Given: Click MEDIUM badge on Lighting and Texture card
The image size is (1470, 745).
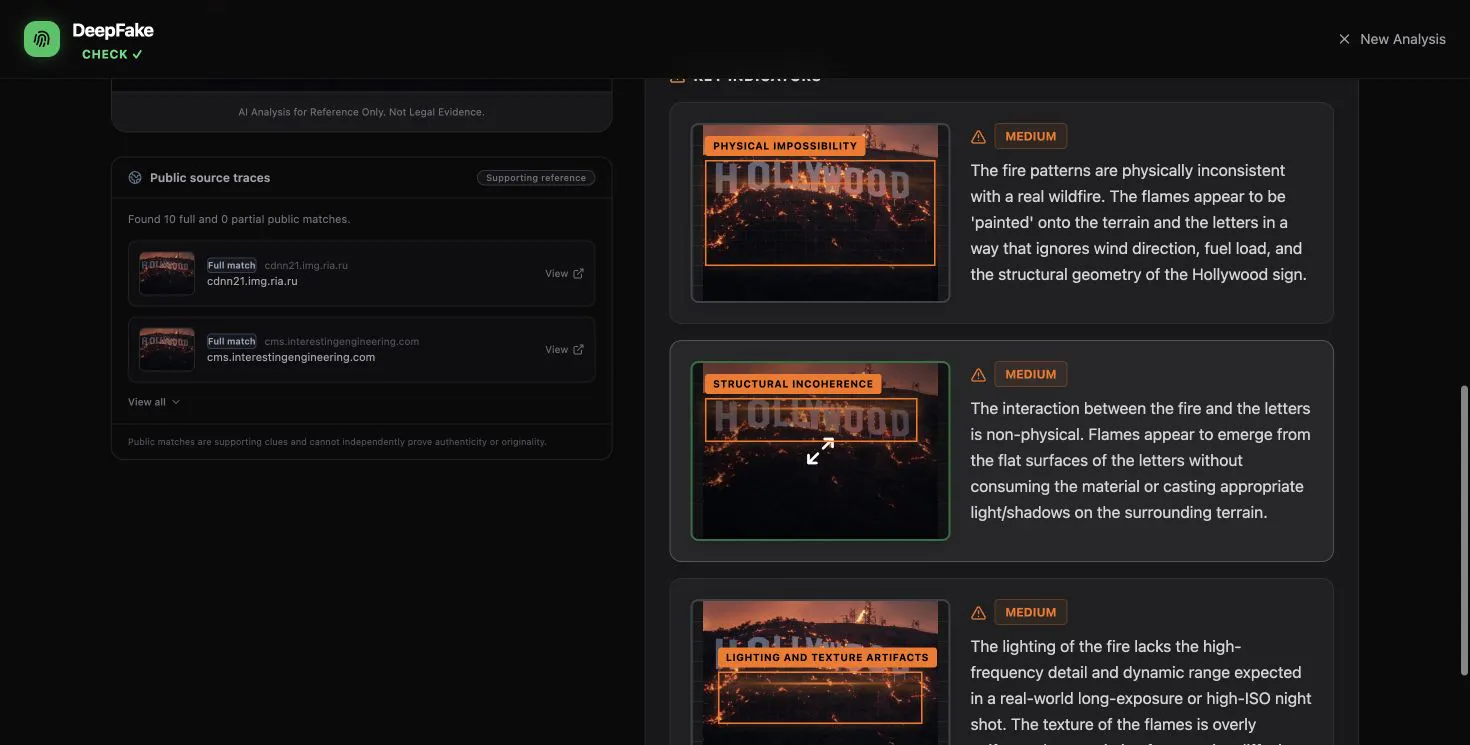Looking at the screenshot, I should click(x=1031, y=612).
